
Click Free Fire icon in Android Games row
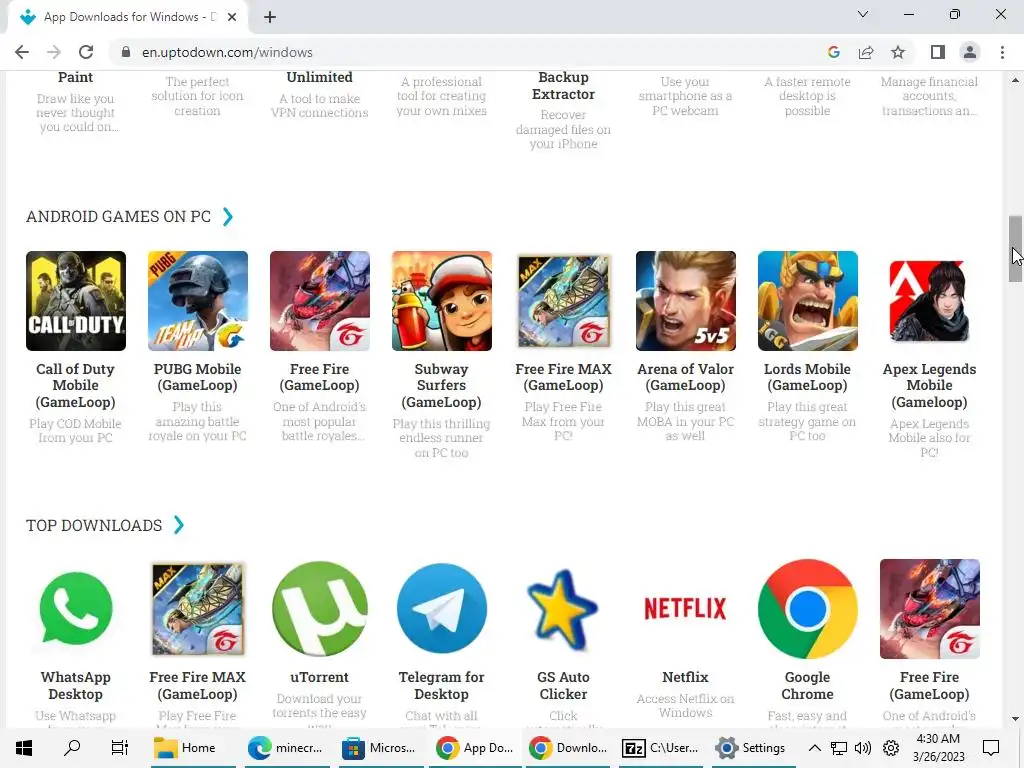(320, 300)
